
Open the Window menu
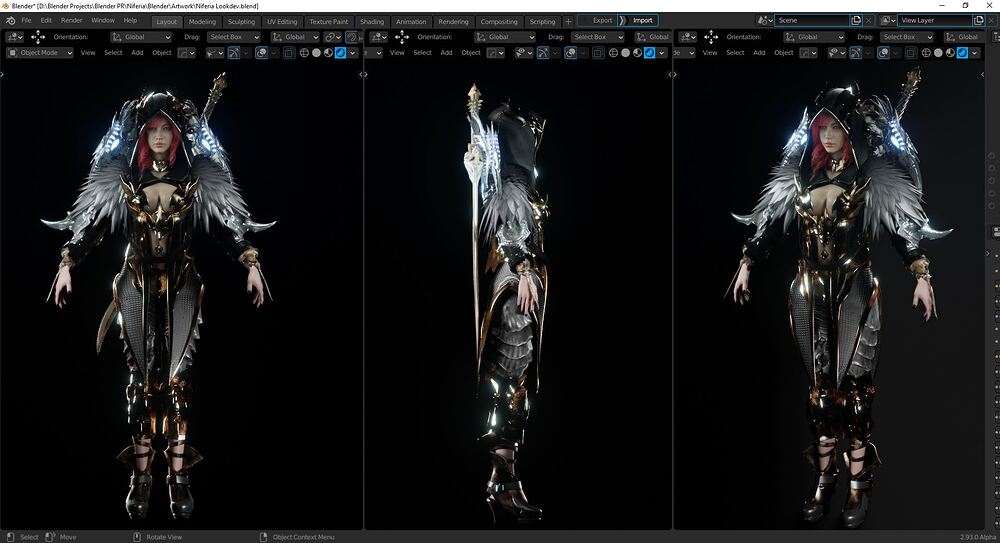[x=103, y=20]
